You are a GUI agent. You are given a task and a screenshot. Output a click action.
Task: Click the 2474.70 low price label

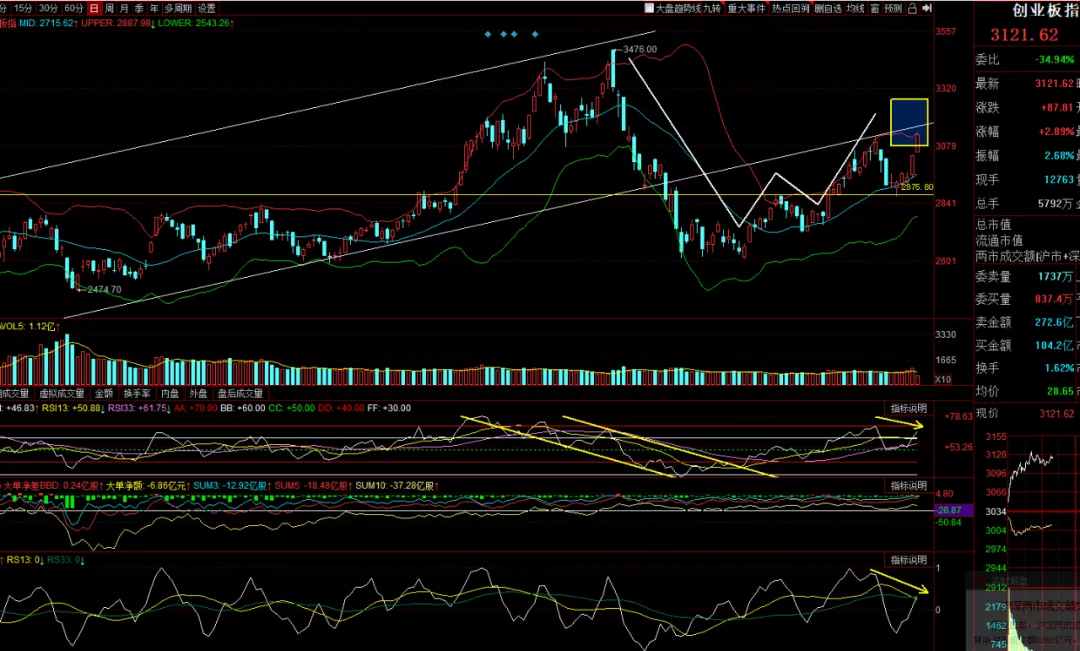point(104,289)
